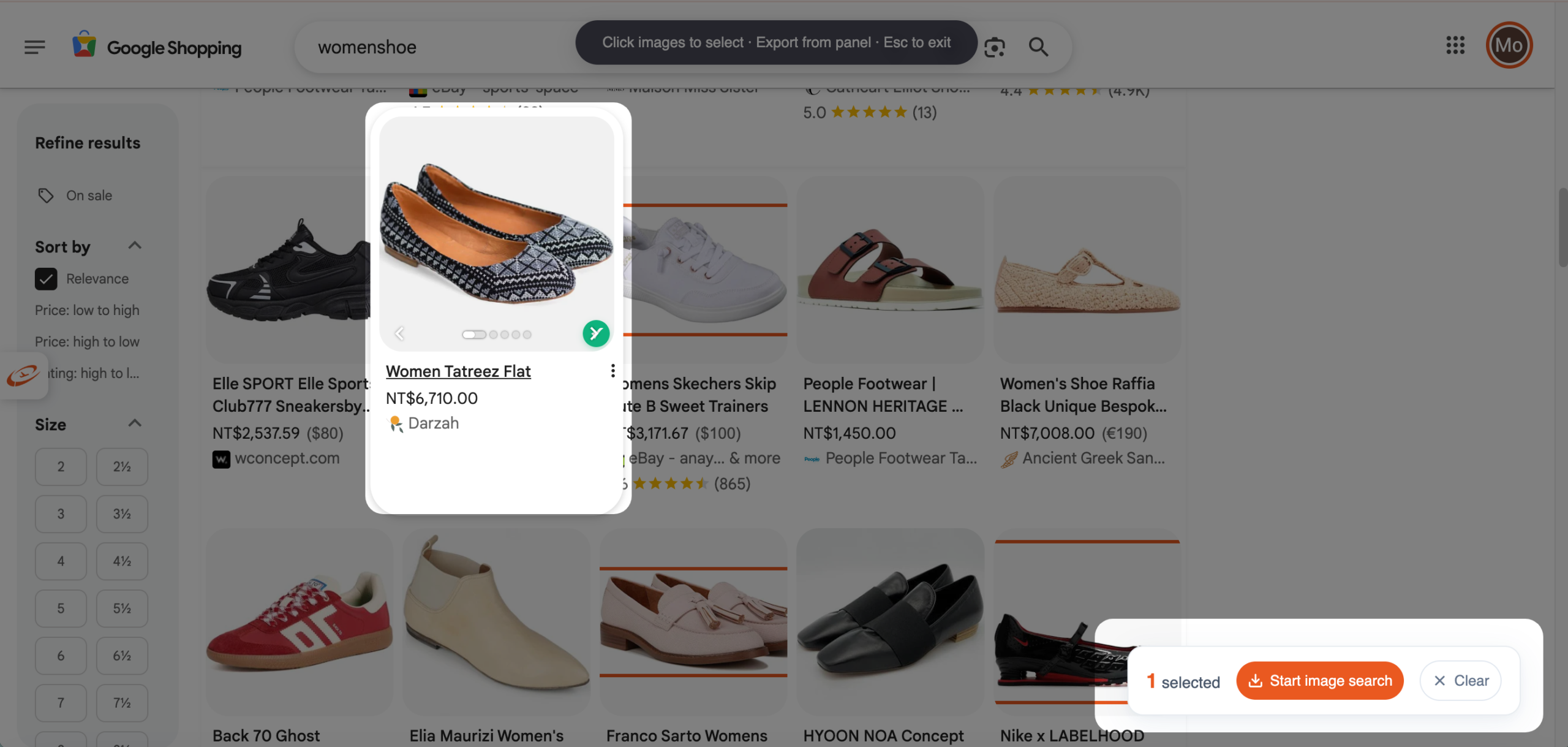This screenshot has height=747, width=1568.
Task: Select size 4
Action: pyautogui.click(x=61, y=561)
